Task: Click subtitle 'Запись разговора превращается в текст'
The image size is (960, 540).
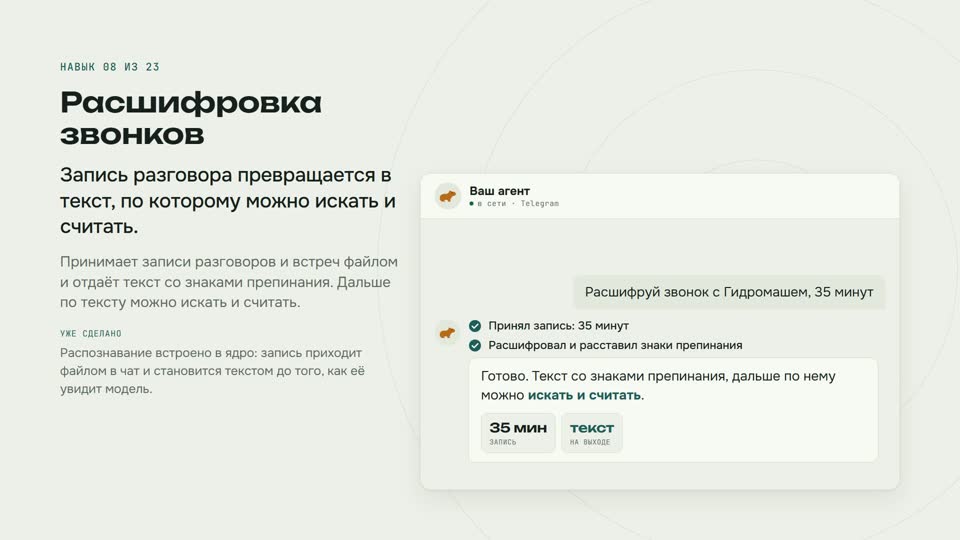Action: coord(228,201)
